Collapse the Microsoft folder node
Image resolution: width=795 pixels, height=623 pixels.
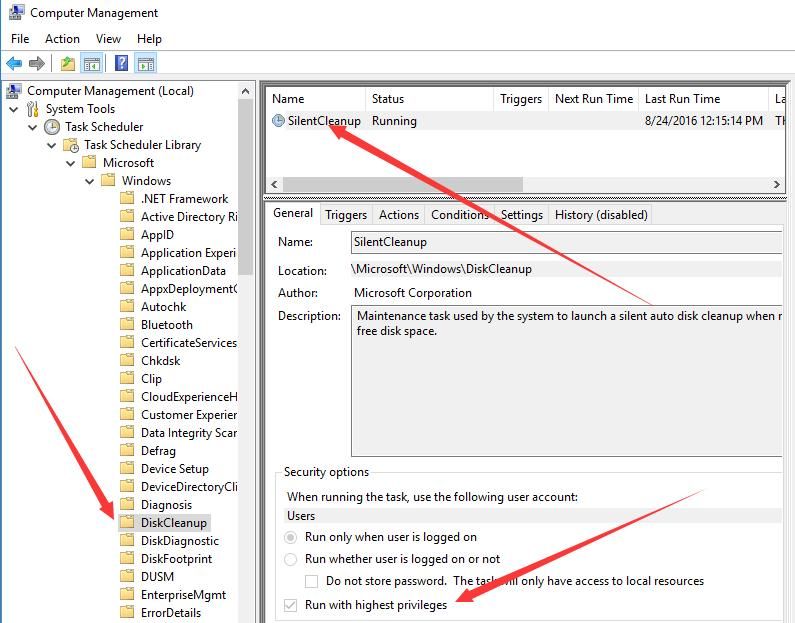pyautogui.click(x=70, y=163)
